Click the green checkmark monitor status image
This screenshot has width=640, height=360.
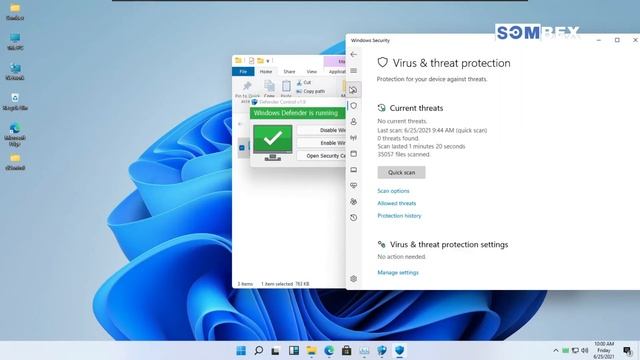point(273,142)
